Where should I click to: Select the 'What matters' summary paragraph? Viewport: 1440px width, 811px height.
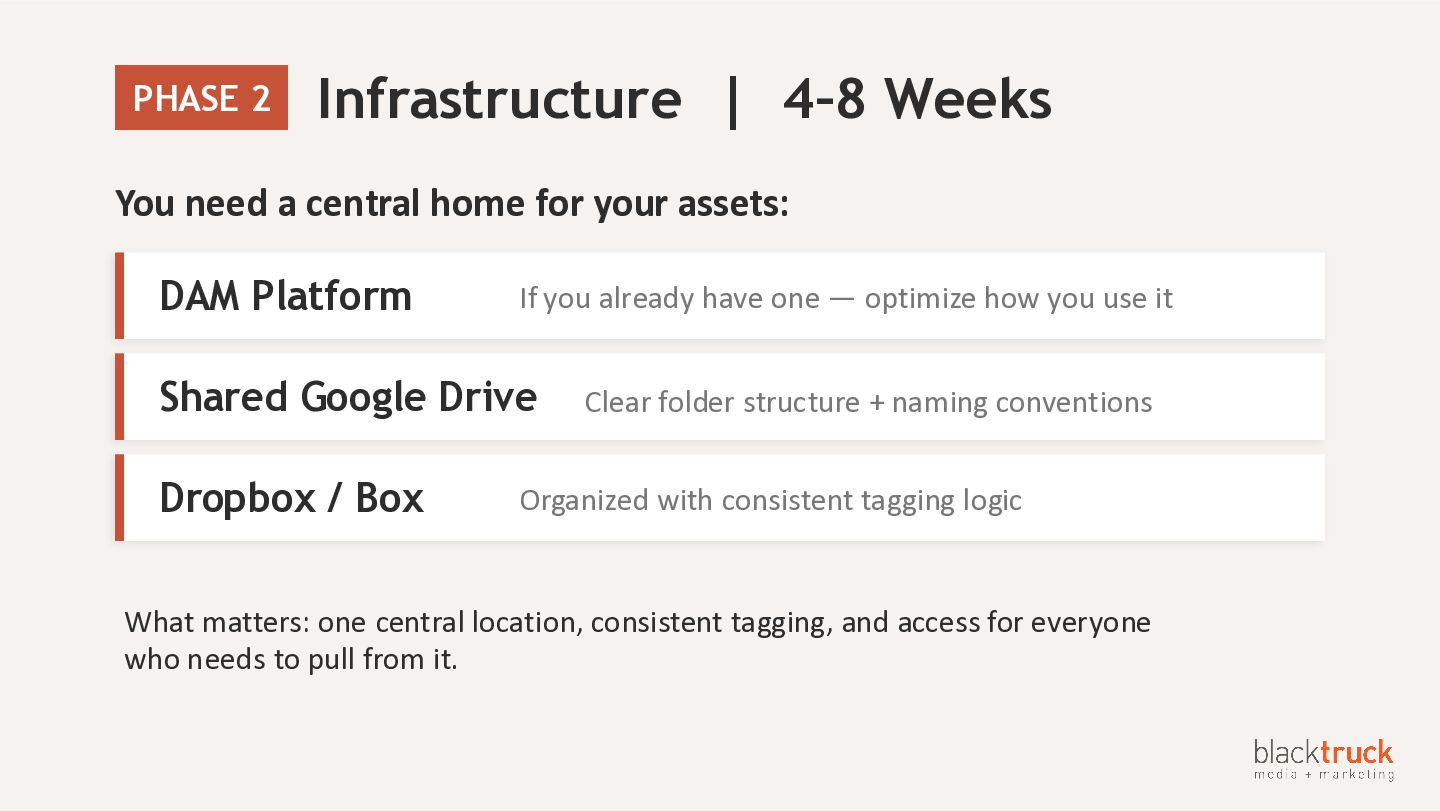pos(637,641)
